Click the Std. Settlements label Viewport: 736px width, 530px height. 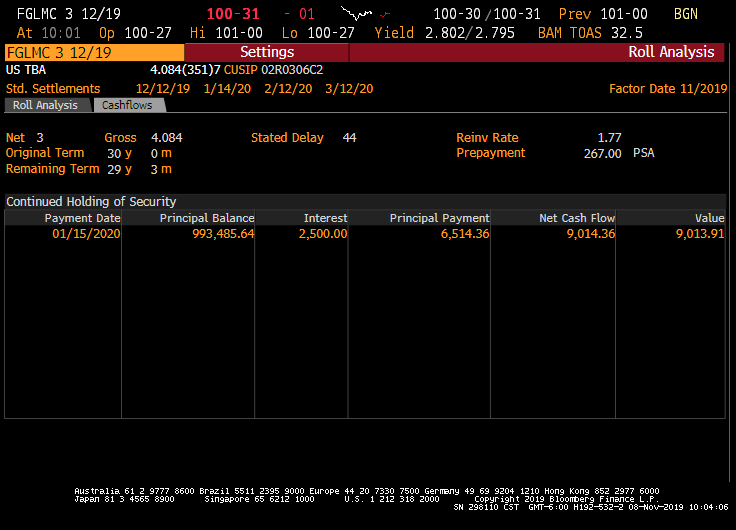point(53,89)
